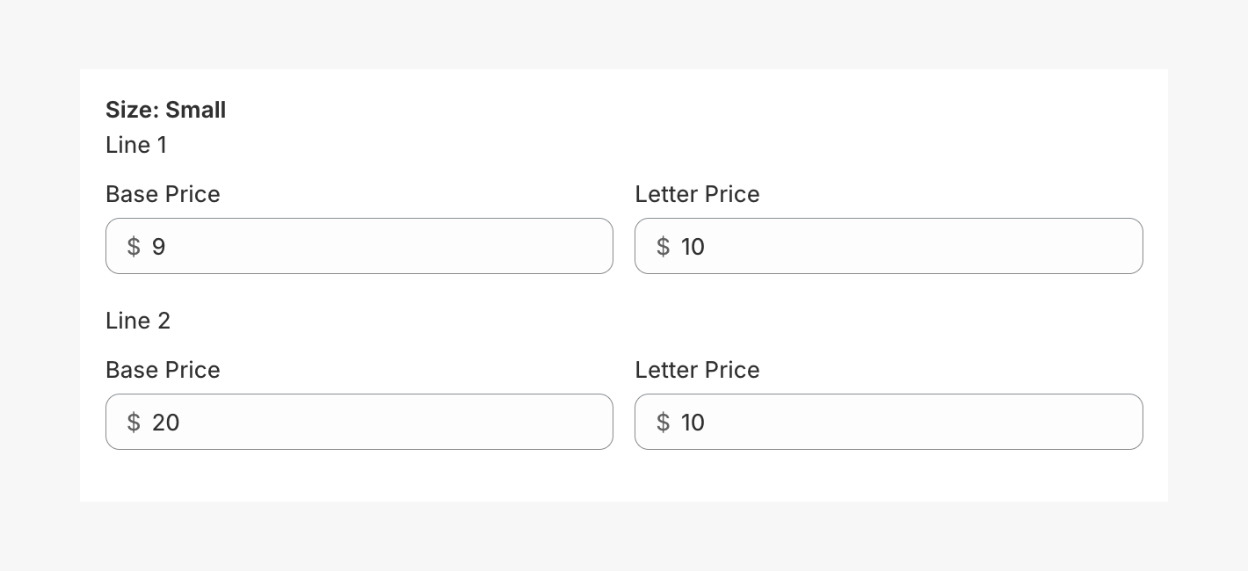Click the "Line 1" section label
This screenshot has height=571, width=1248.
[136, 145]
